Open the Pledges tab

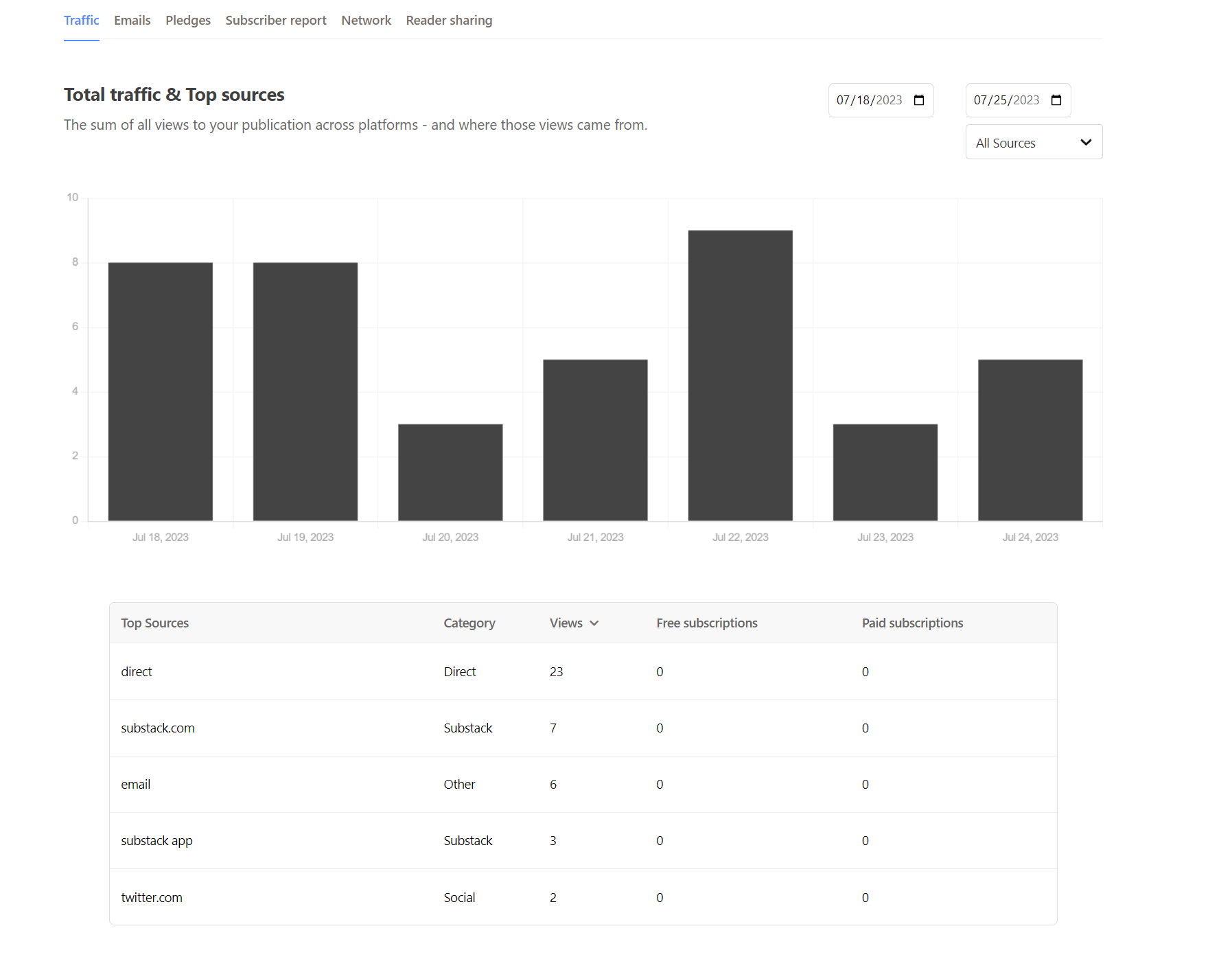tap(188, 21)
